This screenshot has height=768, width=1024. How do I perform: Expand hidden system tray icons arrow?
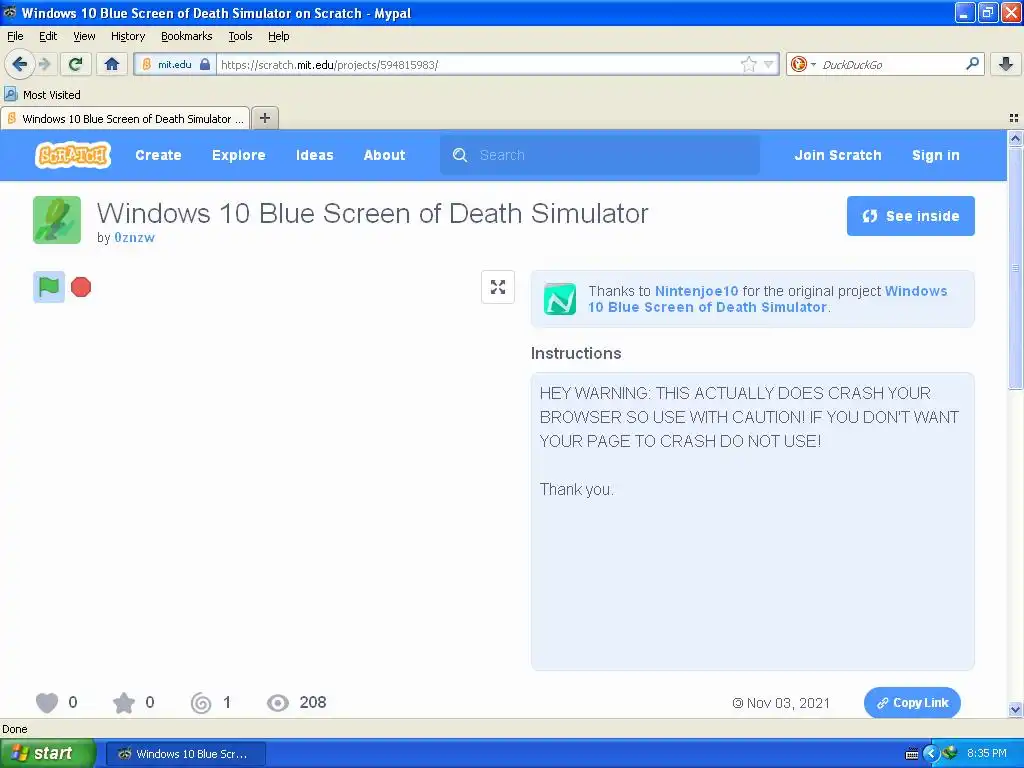(931, 754)
